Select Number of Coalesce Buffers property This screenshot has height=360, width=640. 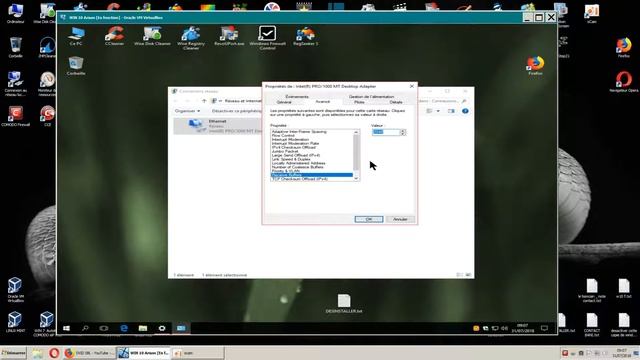pyautogui.click(x=312, y=167)
